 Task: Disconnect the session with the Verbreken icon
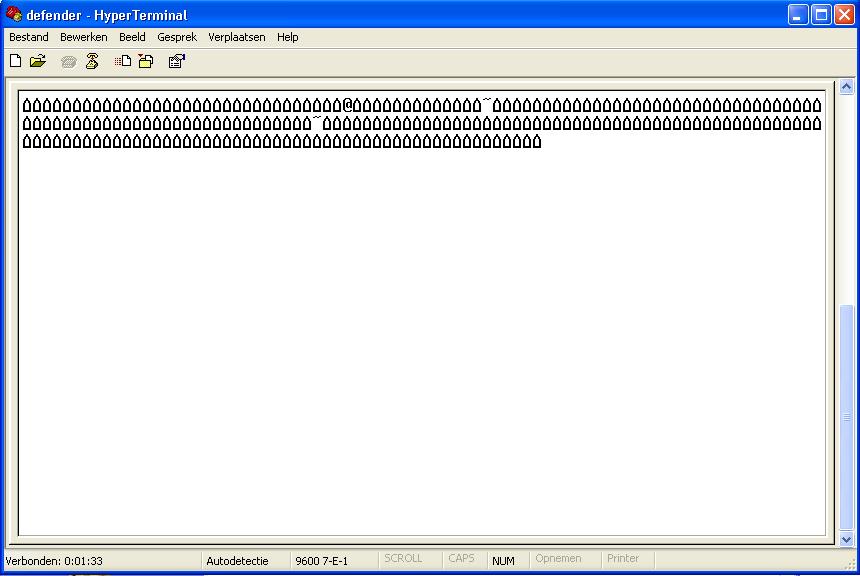tap(91, 61)
